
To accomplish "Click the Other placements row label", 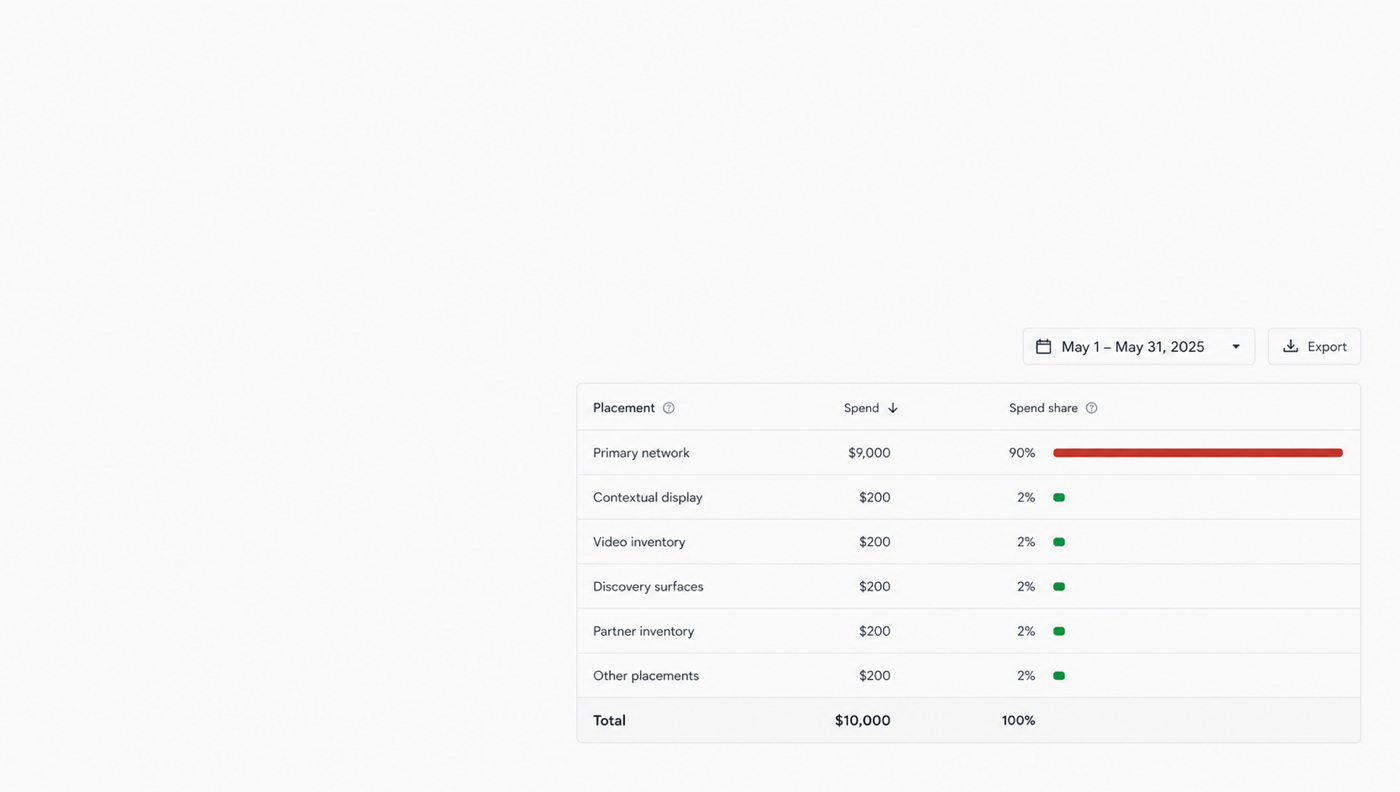I will click(646, 676).
